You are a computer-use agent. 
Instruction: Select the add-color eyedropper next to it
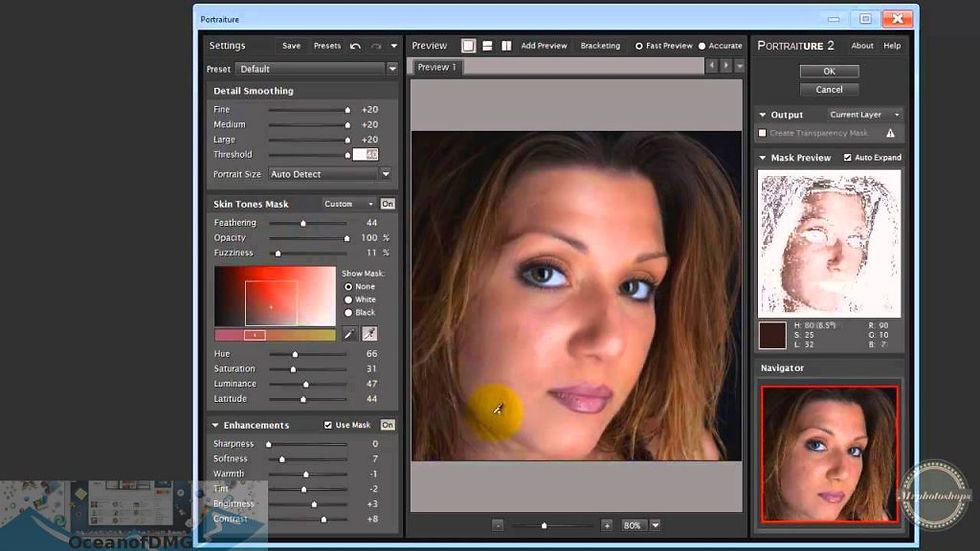[x=369, y=334]
